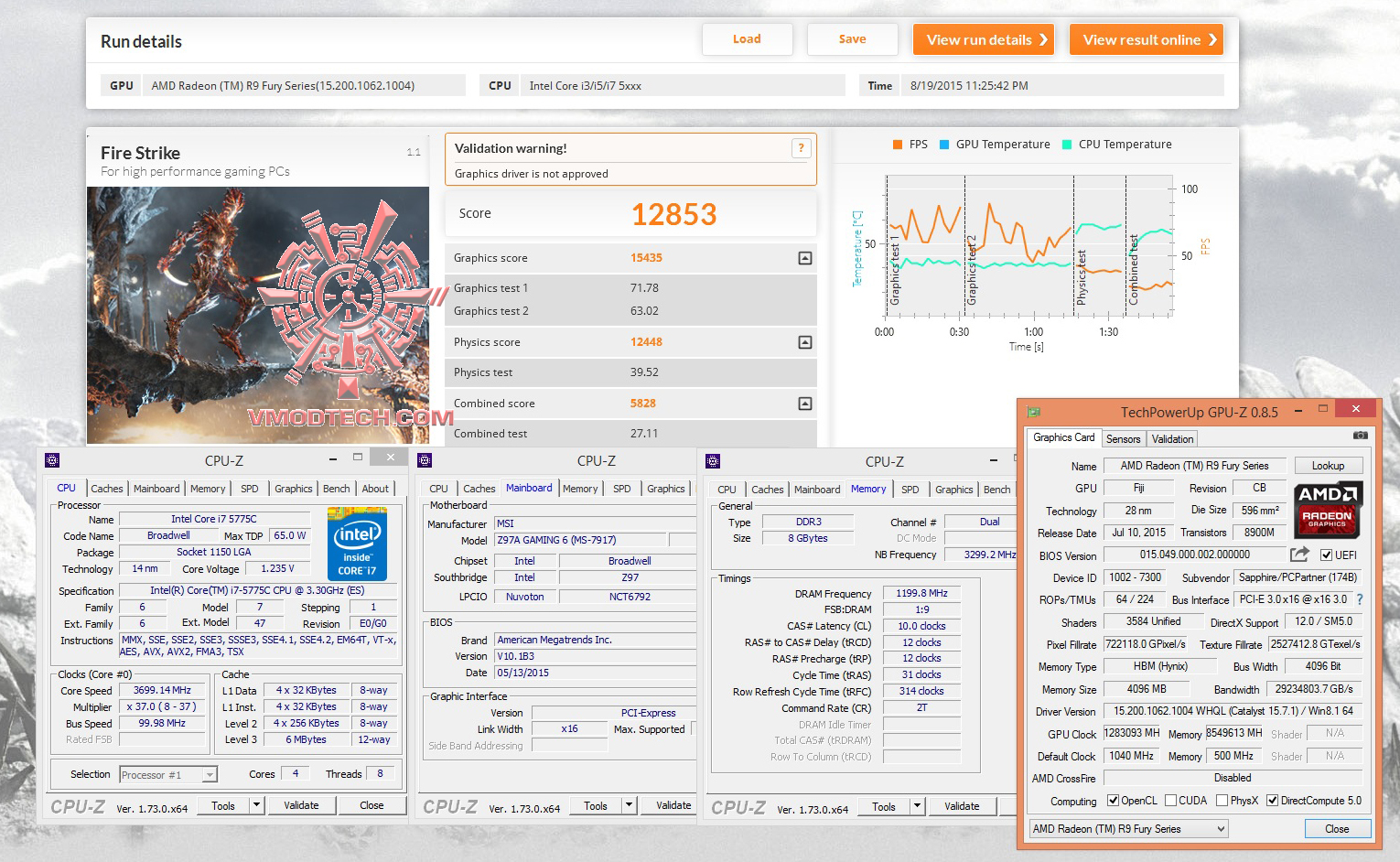This screenshot has width=1400, height=862.
Task: Toggle the UEFI checkbox in GPU-Z
Action: tap(1326, 555)
